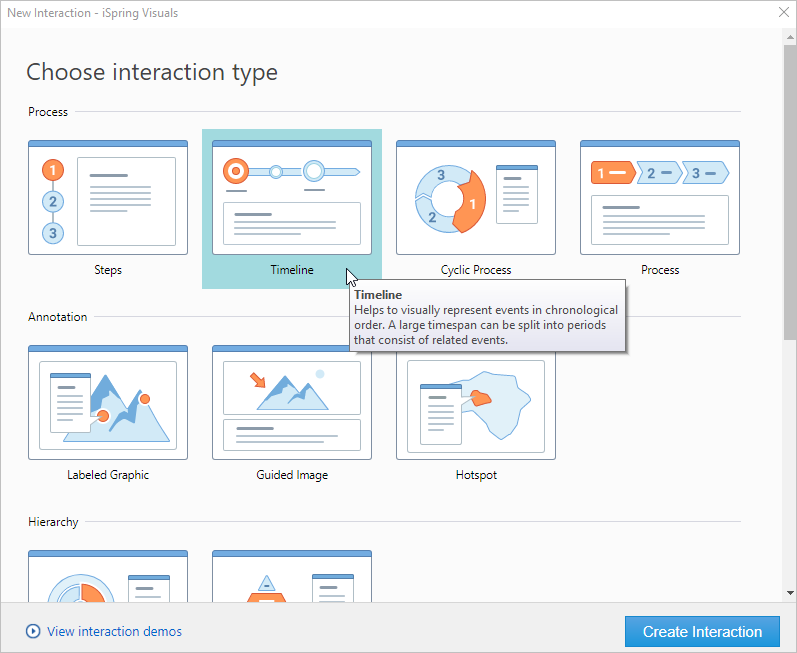Click the Create Interaction button
This screenshot has height=653, width=797.
coord(702,632)
